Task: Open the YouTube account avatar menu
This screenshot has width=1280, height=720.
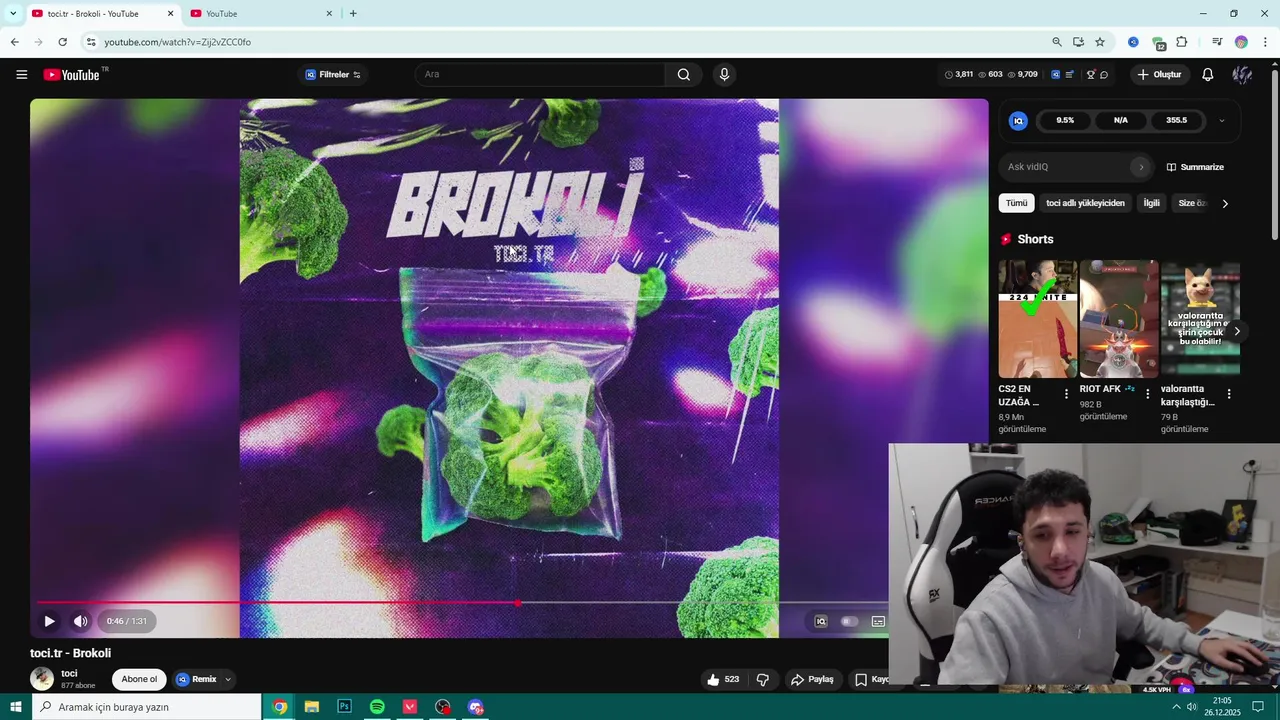Action: pos(1241,75)
